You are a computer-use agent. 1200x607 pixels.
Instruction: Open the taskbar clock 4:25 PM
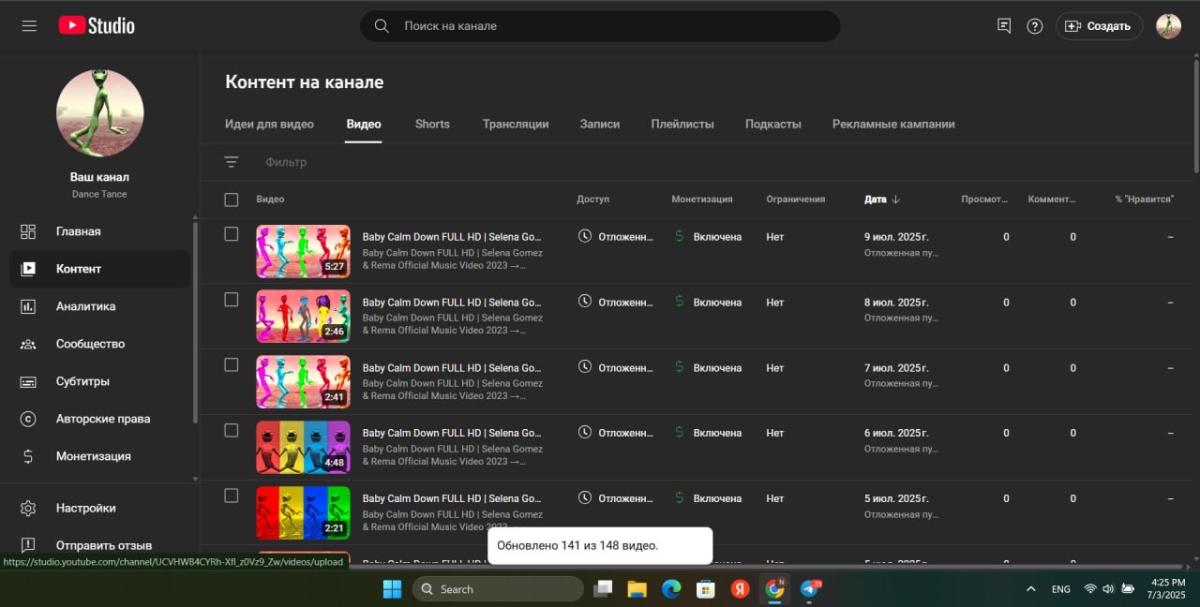pyautogui.click(x=1168, y=588)
